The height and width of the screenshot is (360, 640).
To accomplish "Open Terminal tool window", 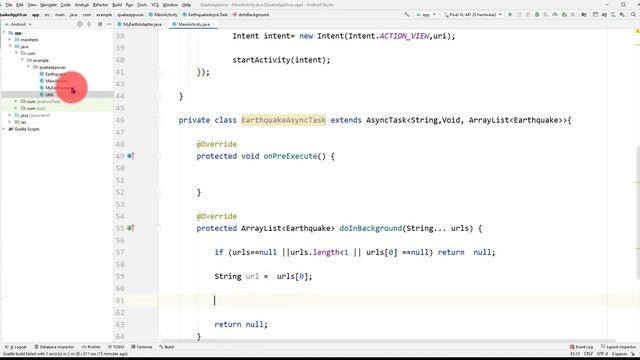I will 142,347.
